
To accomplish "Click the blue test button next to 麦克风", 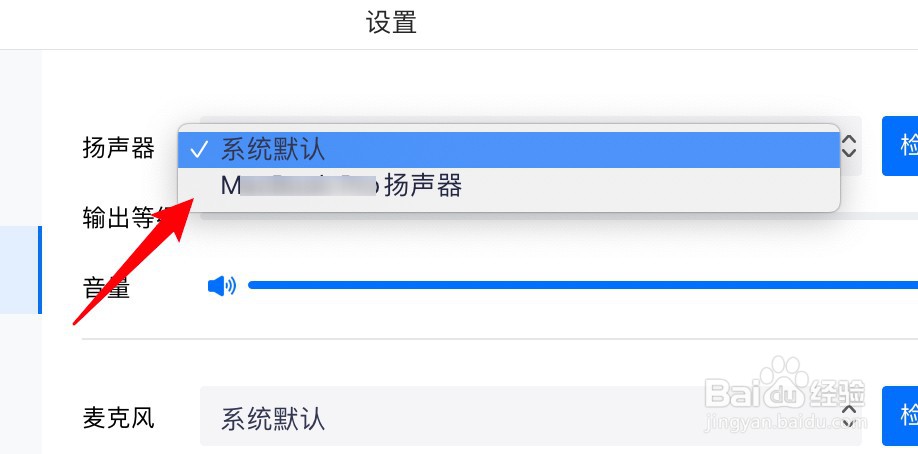I will (x=900, y=416).
